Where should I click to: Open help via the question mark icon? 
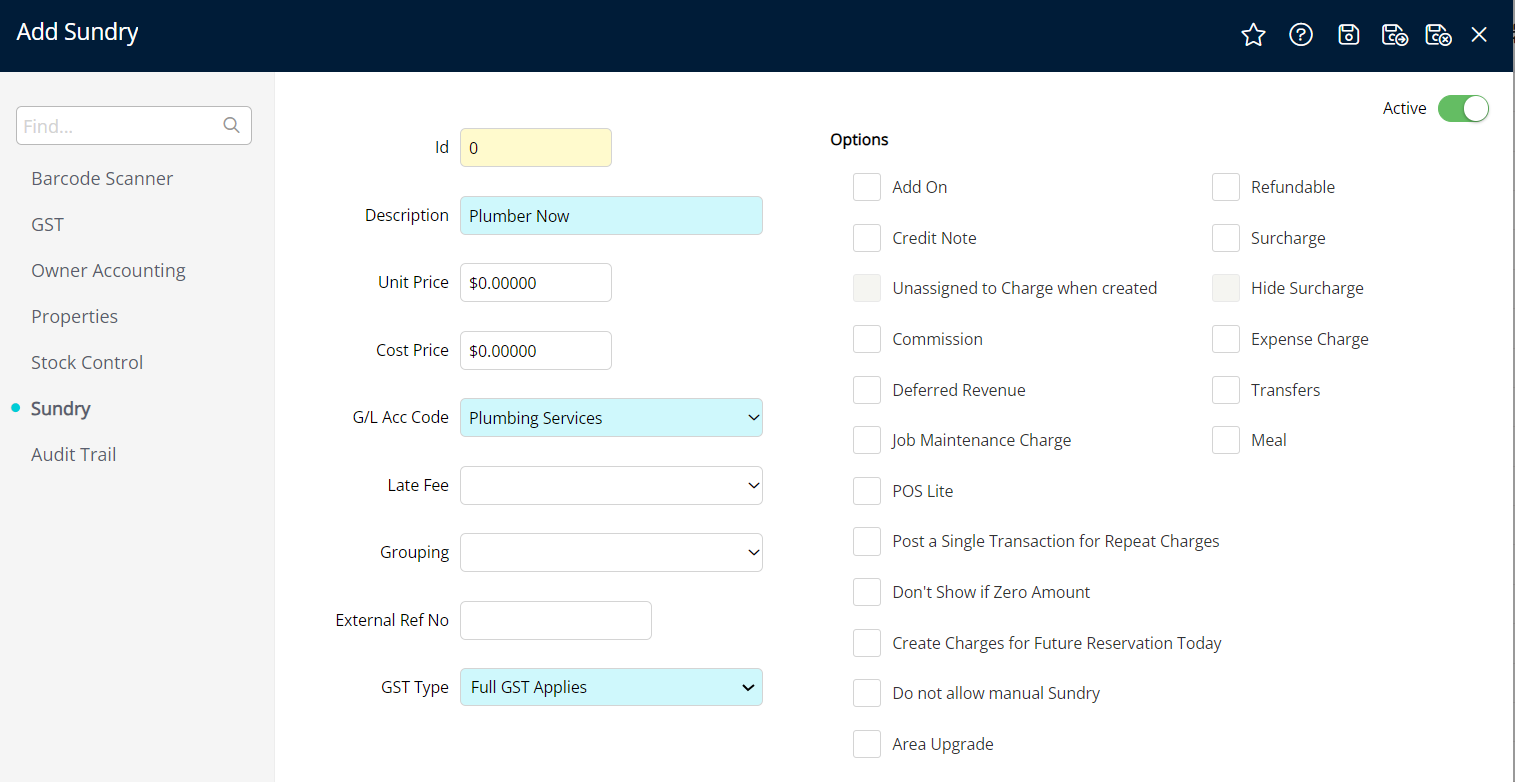pyautogui.click(x=1300, y=35)
